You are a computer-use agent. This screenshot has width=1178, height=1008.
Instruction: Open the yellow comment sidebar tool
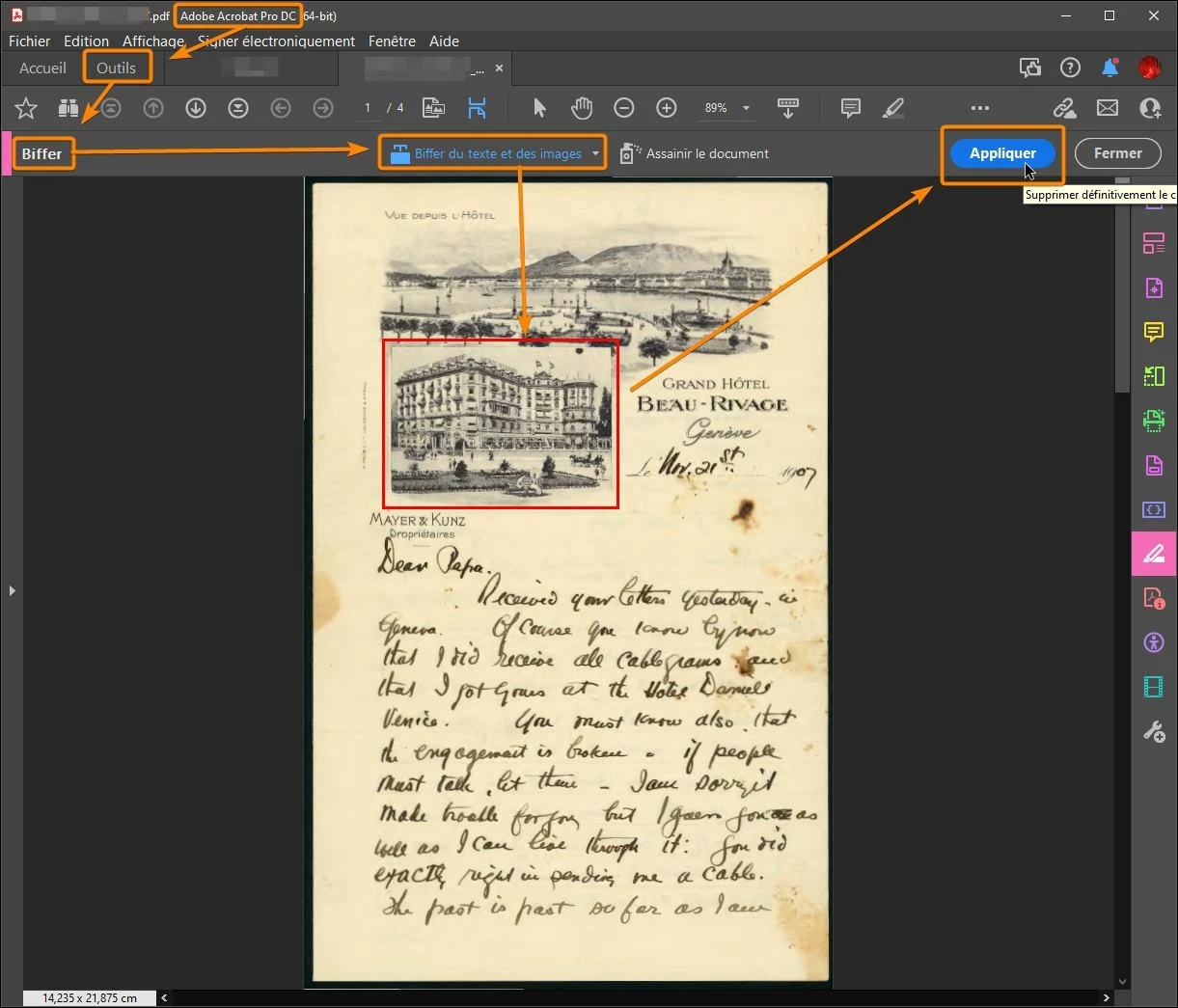[1154, 332]
